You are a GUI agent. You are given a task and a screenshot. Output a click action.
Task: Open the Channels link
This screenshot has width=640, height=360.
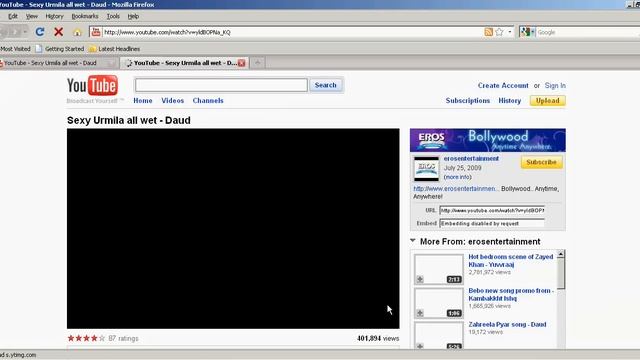click(x=208, y=100)
